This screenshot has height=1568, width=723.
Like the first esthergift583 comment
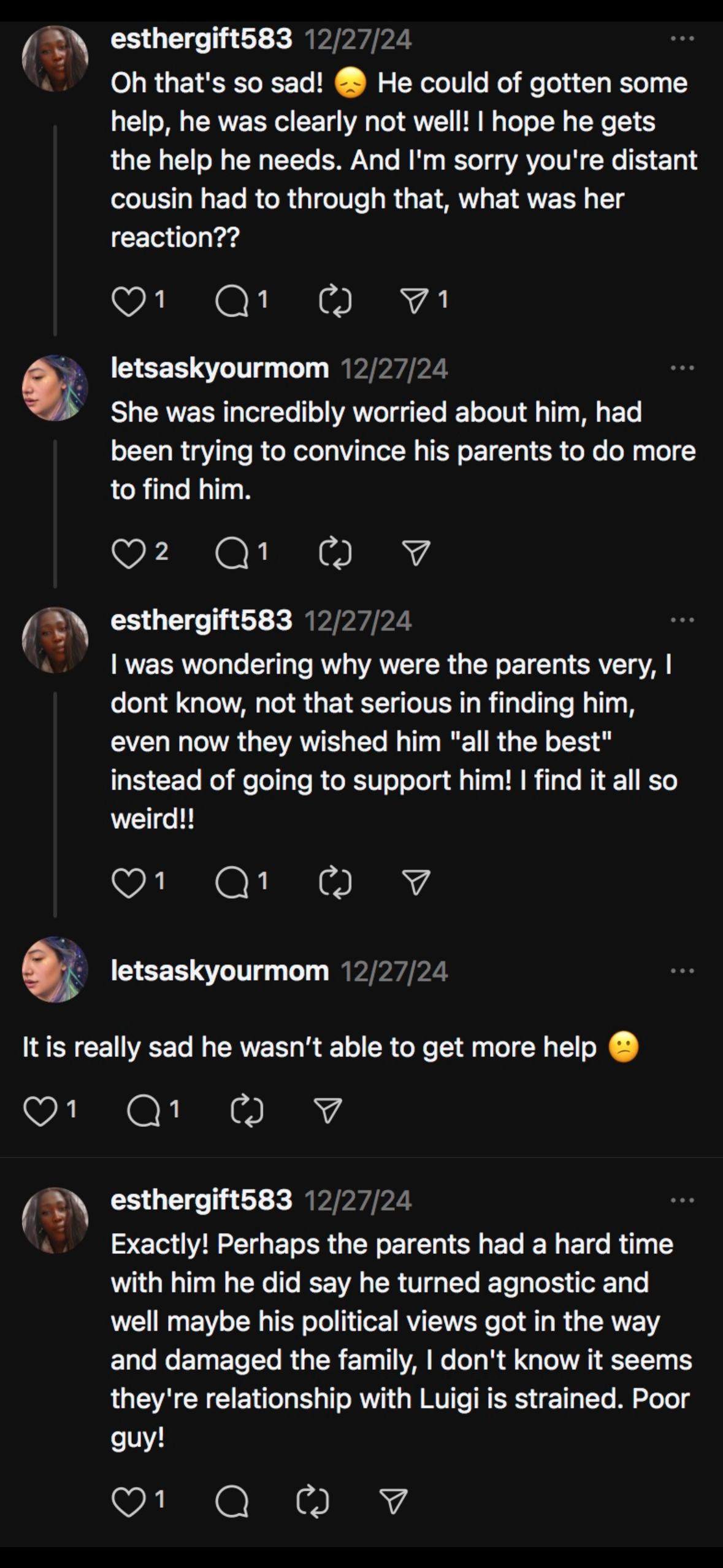[129, 301]
